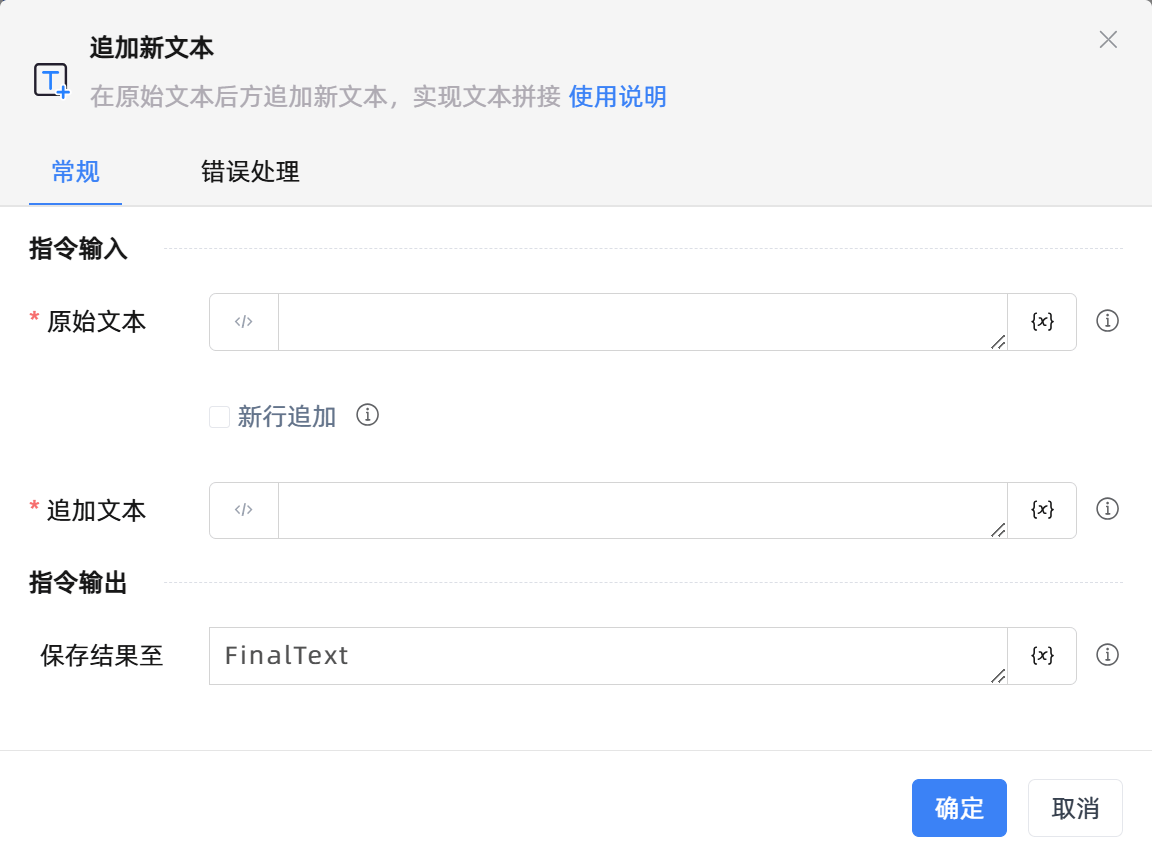Screen dimensions: 1152x866
Task: Confirm with the 确定 button
Action: coord(959,808)
